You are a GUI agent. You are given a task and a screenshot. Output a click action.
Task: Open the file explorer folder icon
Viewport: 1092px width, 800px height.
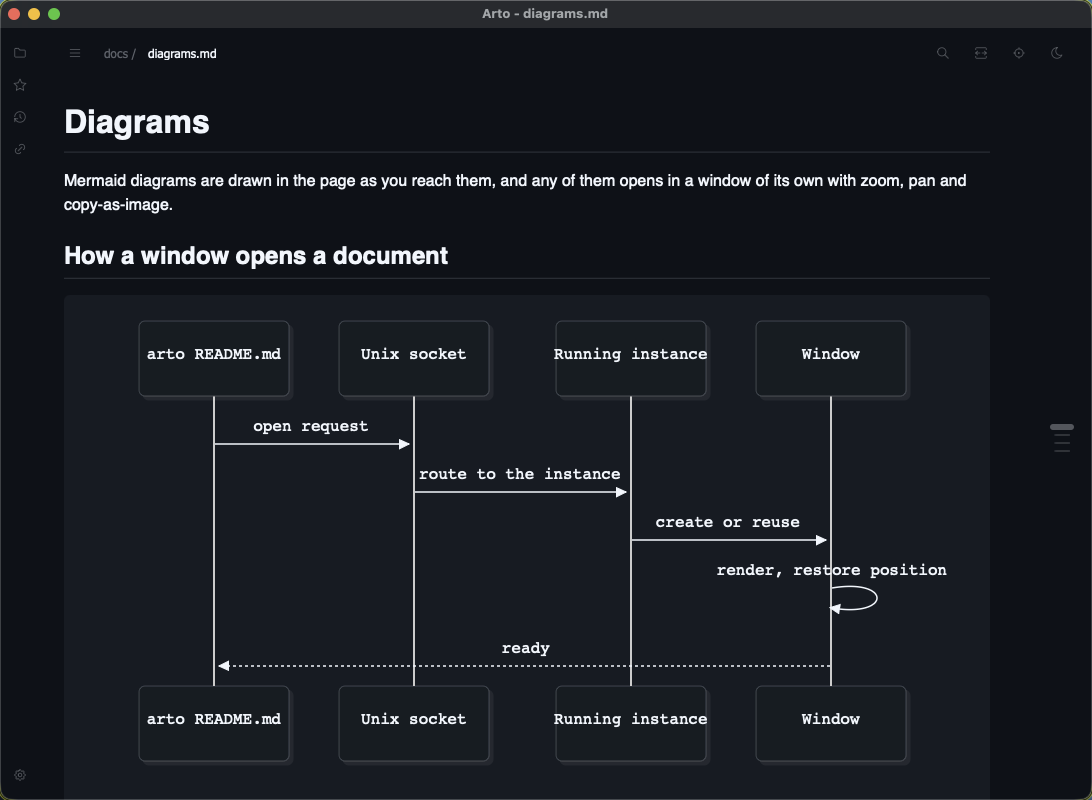(20, 53)
